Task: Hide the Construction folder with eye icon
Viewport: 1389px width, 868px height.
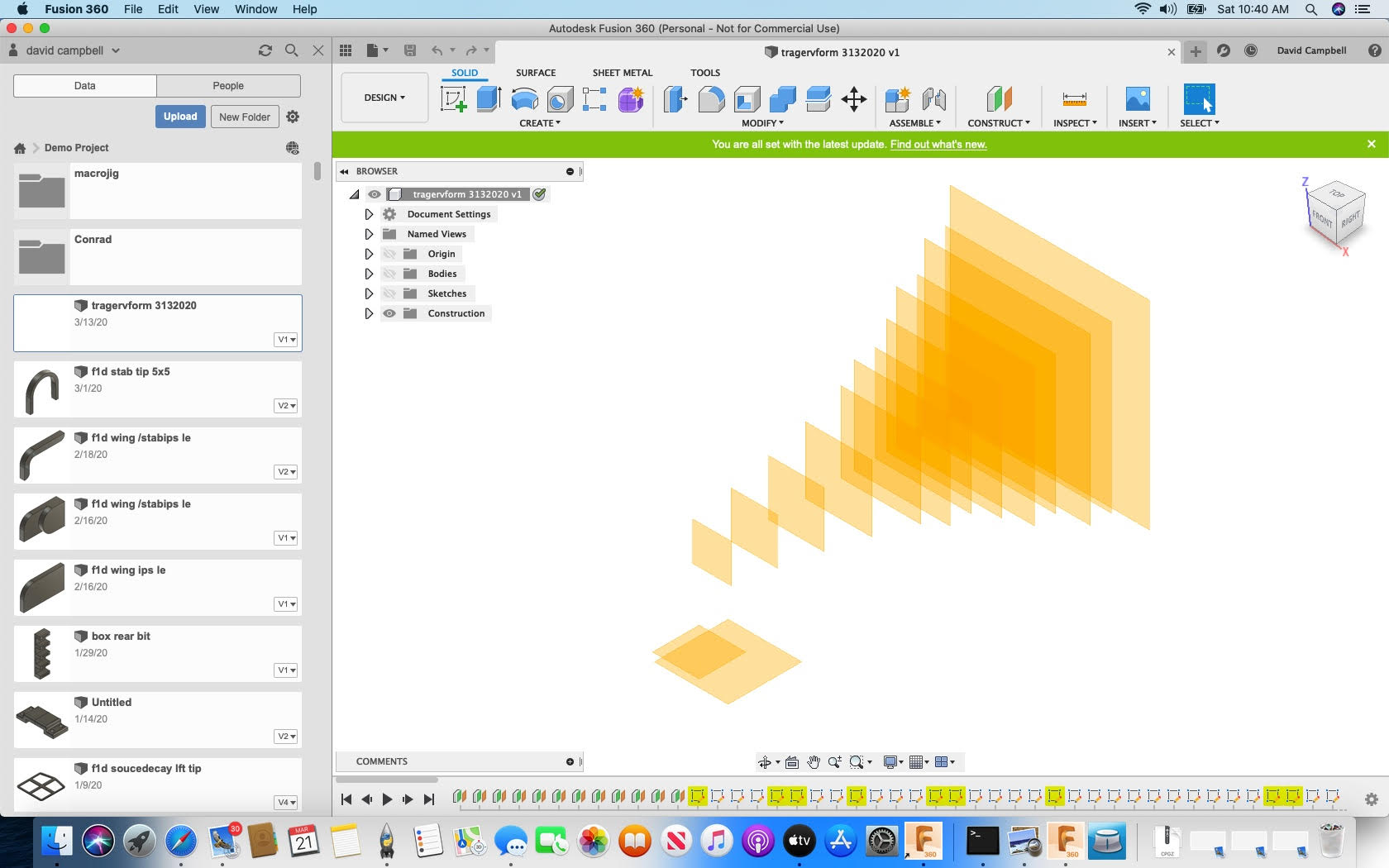Action: tap(389, 313)
